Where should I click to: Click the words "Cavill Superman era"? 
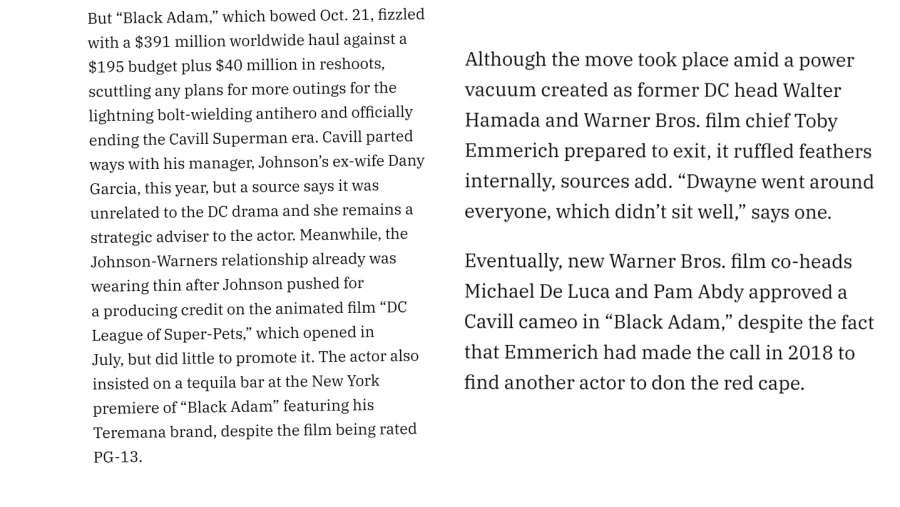pyautogui.click(x=243, y=139)
